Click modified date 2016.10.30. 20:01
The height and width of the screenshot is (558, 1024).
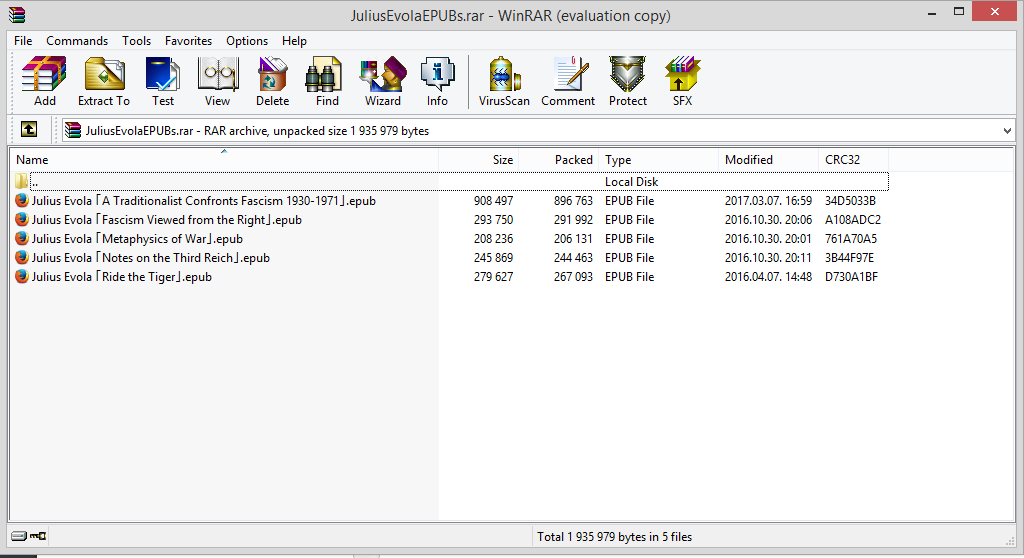pyautogui.click(x=768, y=238)
